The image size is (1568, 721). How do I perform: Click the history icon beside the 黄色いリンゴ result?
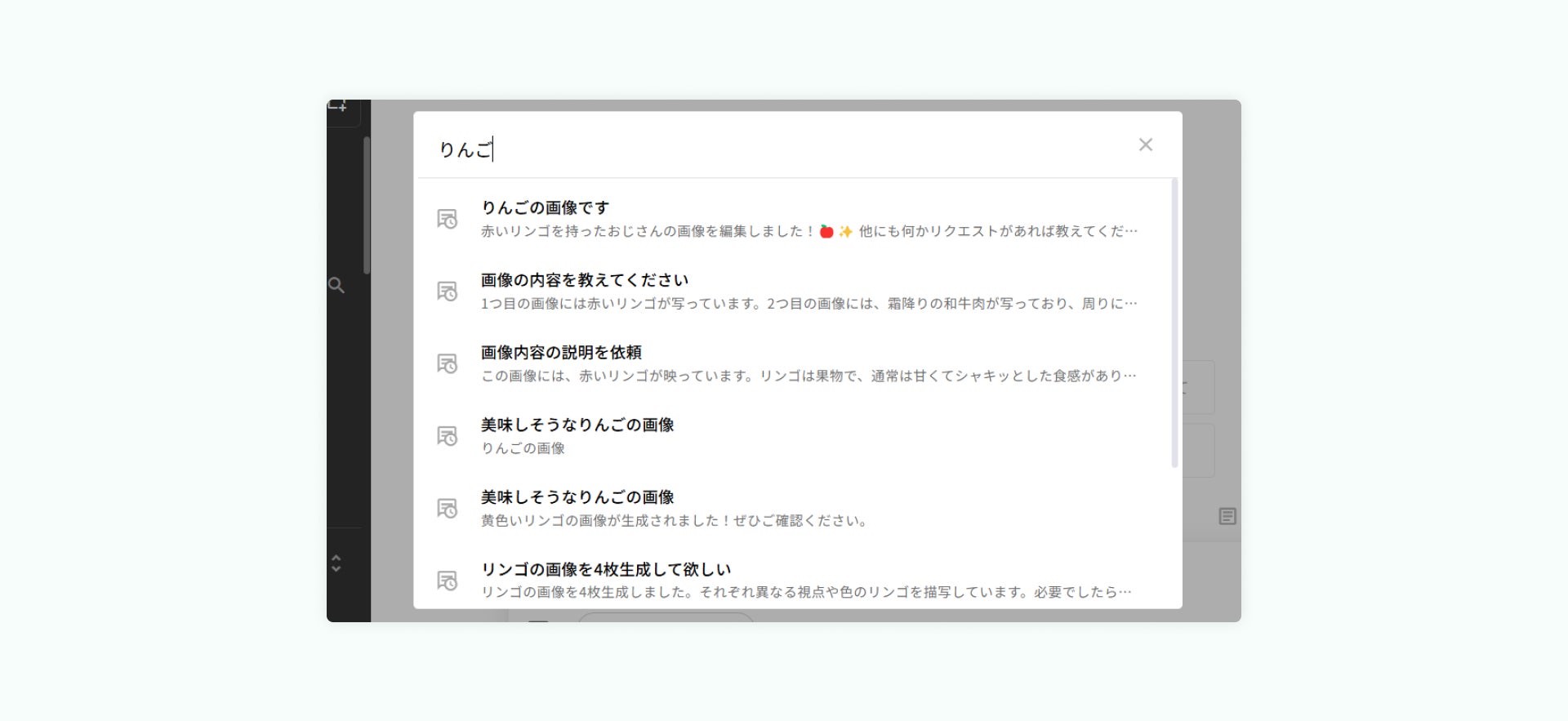(x=447, y=508)
